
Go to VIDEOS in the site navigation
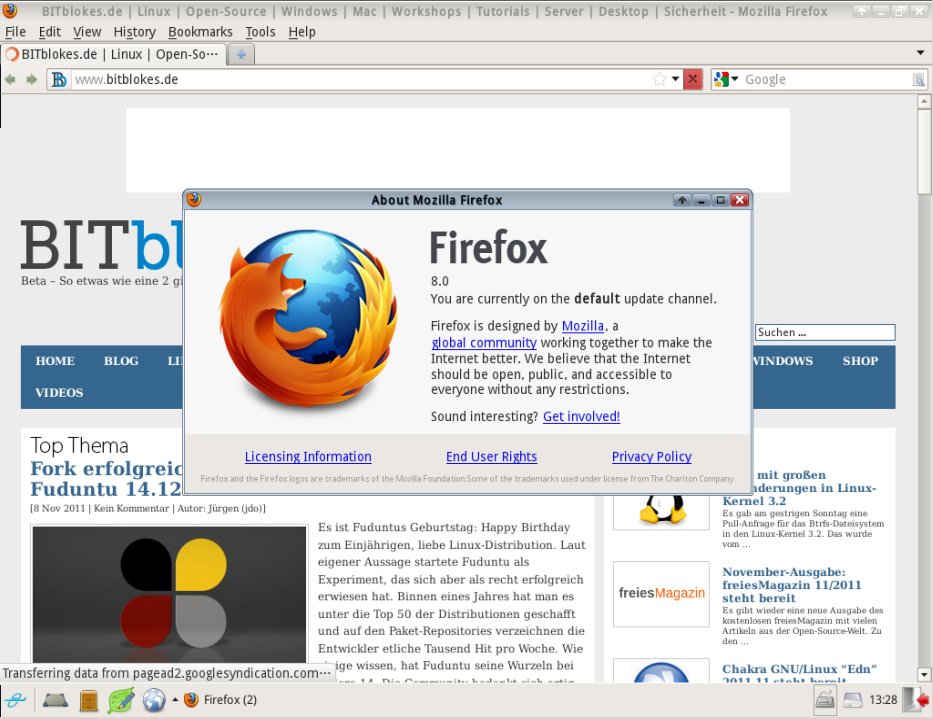[59, 393]
